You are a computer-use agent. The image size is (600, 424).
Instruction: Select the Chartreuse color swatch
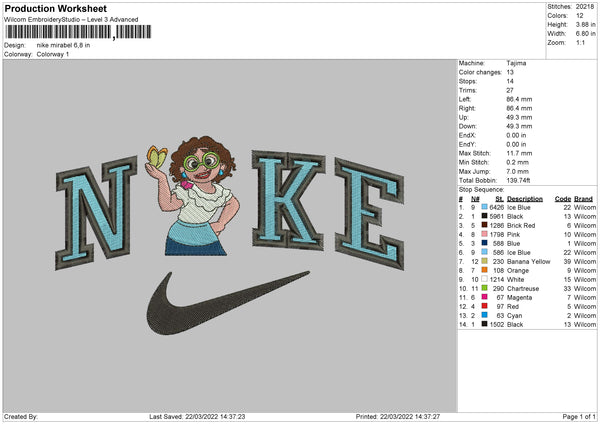tap(484, 288)
